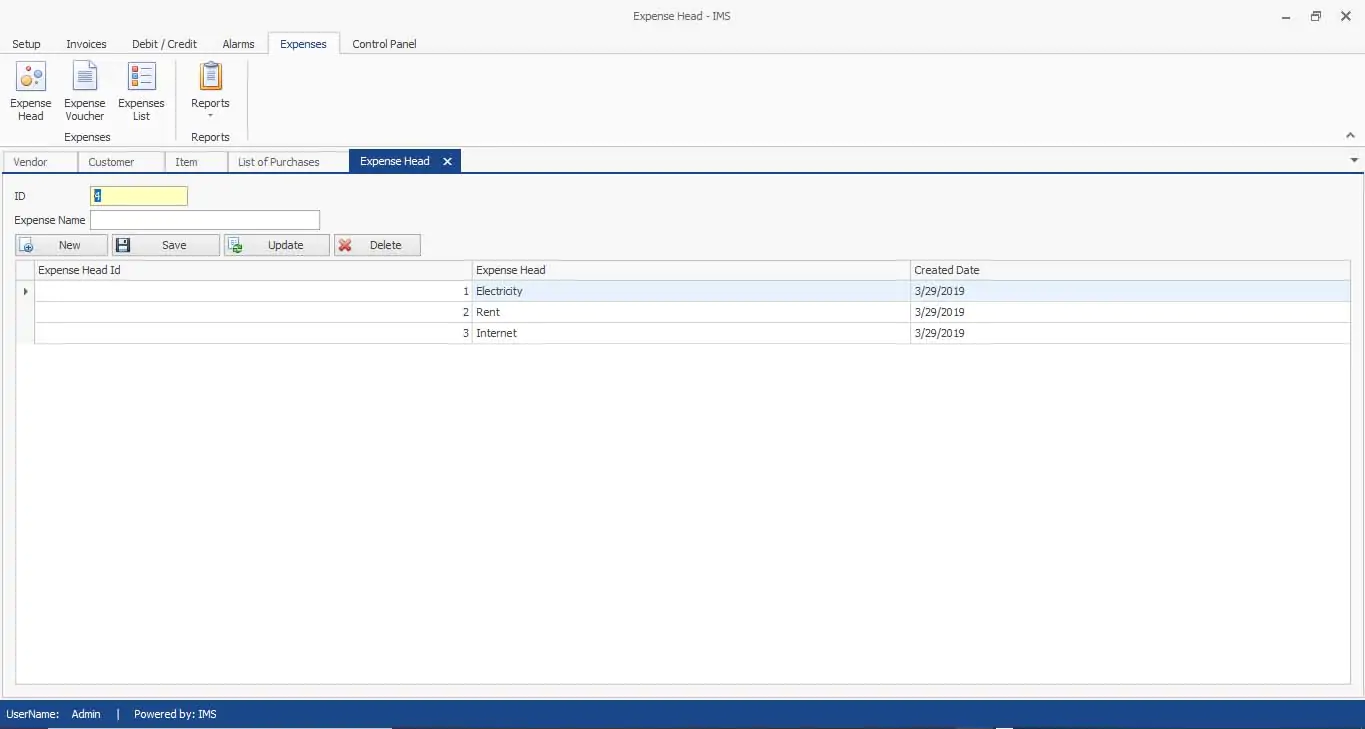Switch to the List of Purchases tab
This screenshot has width=1365, height=729.
point(279,162)
